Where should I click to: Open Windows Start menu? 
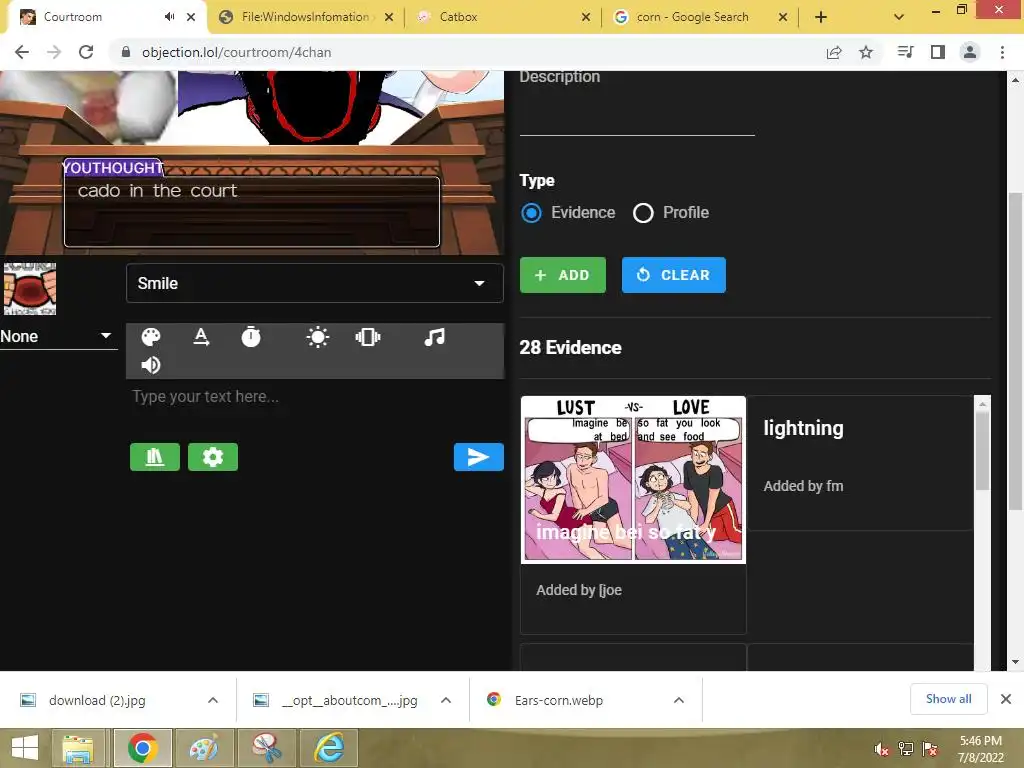point(25,748)
